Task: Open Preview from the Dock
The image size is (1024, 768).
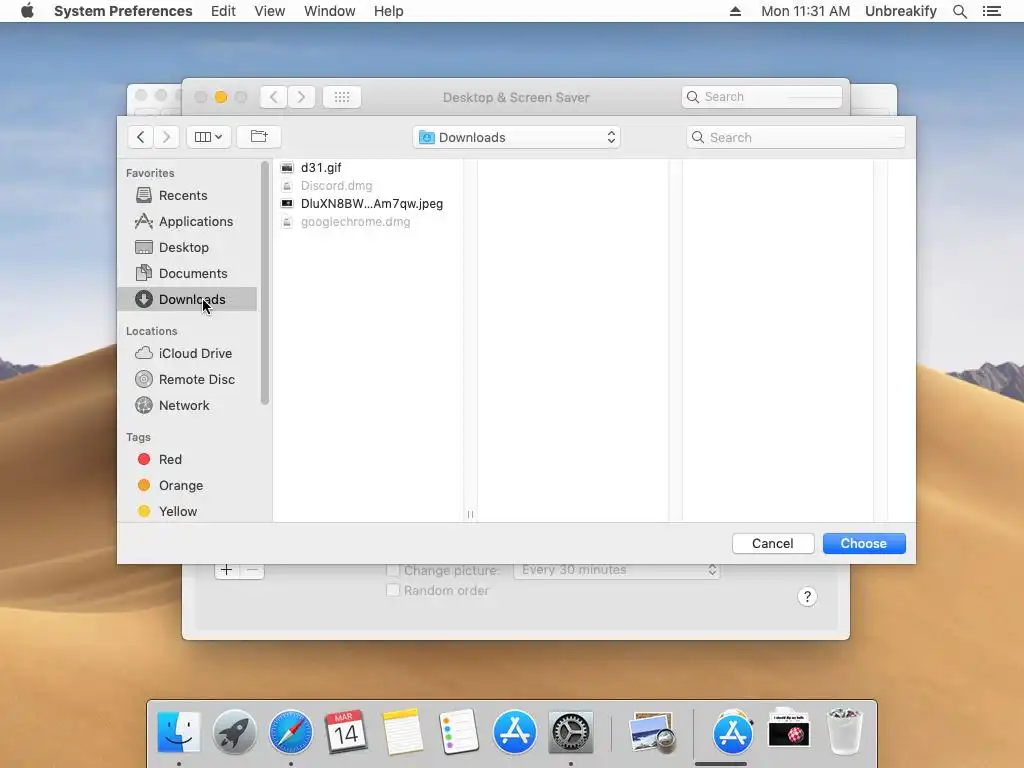Action: click(652, 731)
